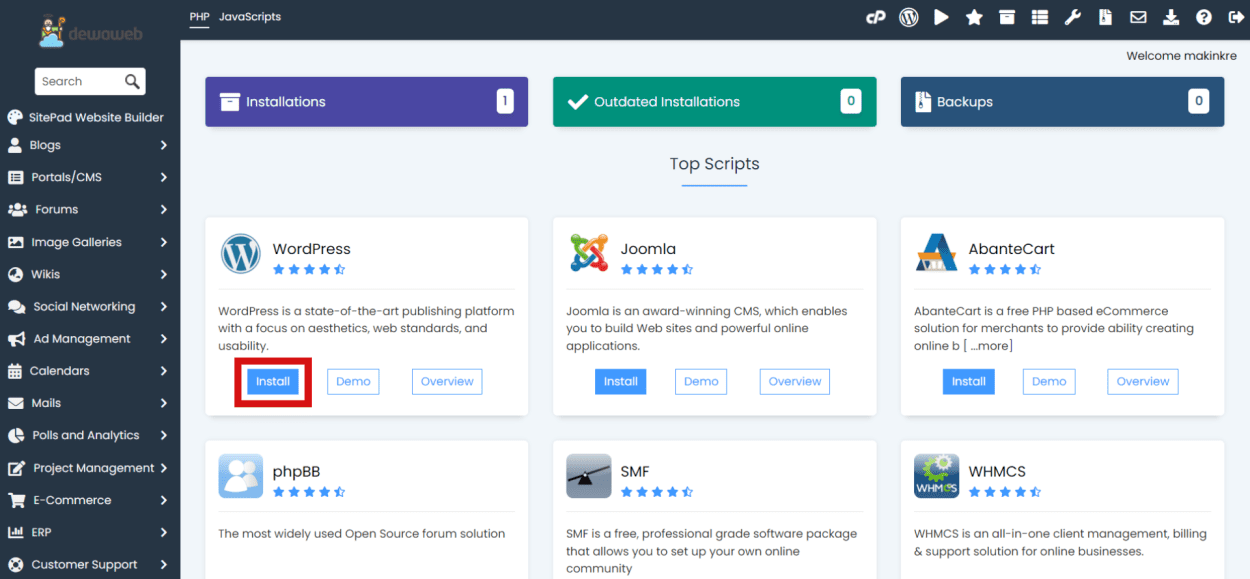Click the download/import icon in toolbar

coord(1171,17)
